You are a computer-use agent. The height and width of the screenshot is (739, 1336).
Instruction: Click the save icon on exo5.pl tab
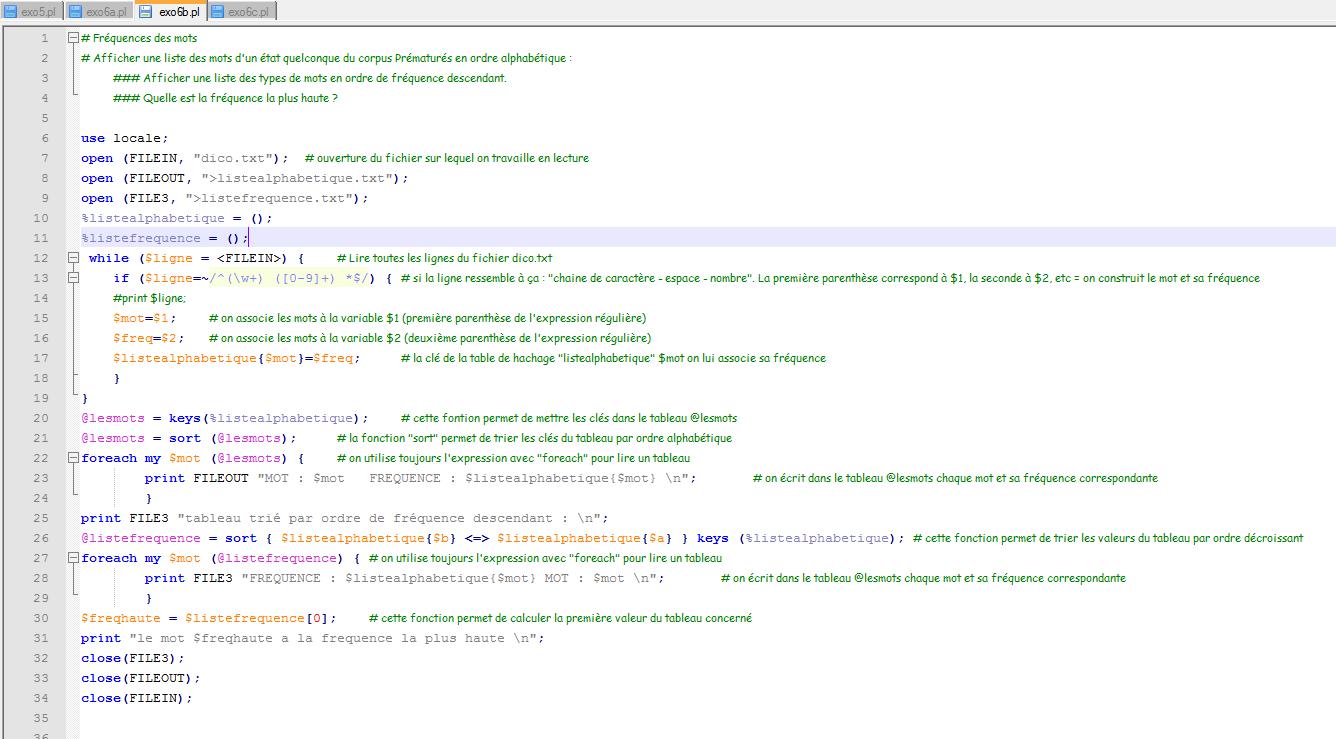click(x=11, y=12)
